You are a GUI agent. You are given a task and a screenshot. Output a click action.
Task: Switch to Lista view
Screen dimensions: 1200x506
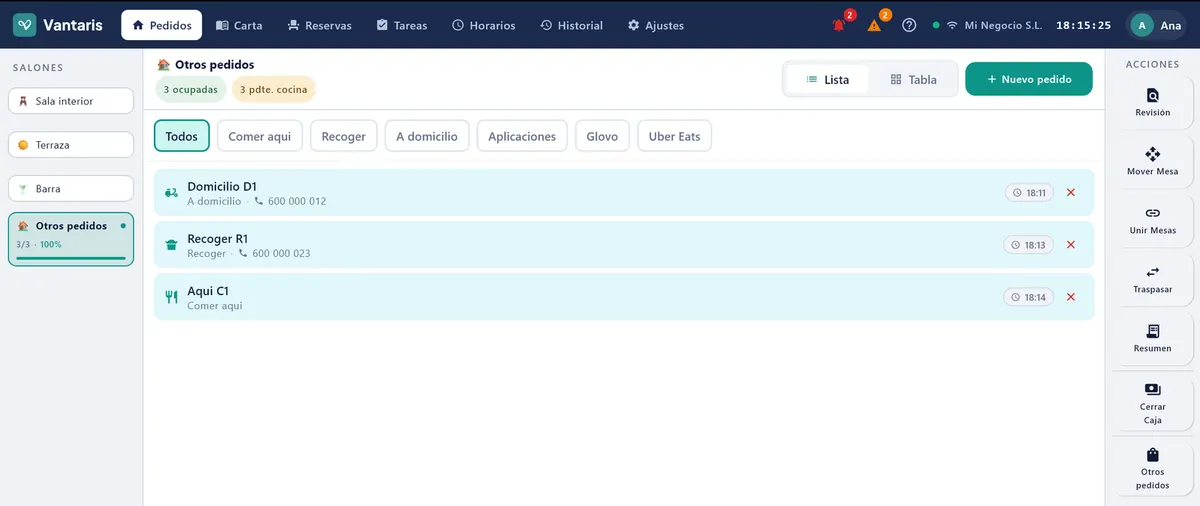(x=827, y=79)
